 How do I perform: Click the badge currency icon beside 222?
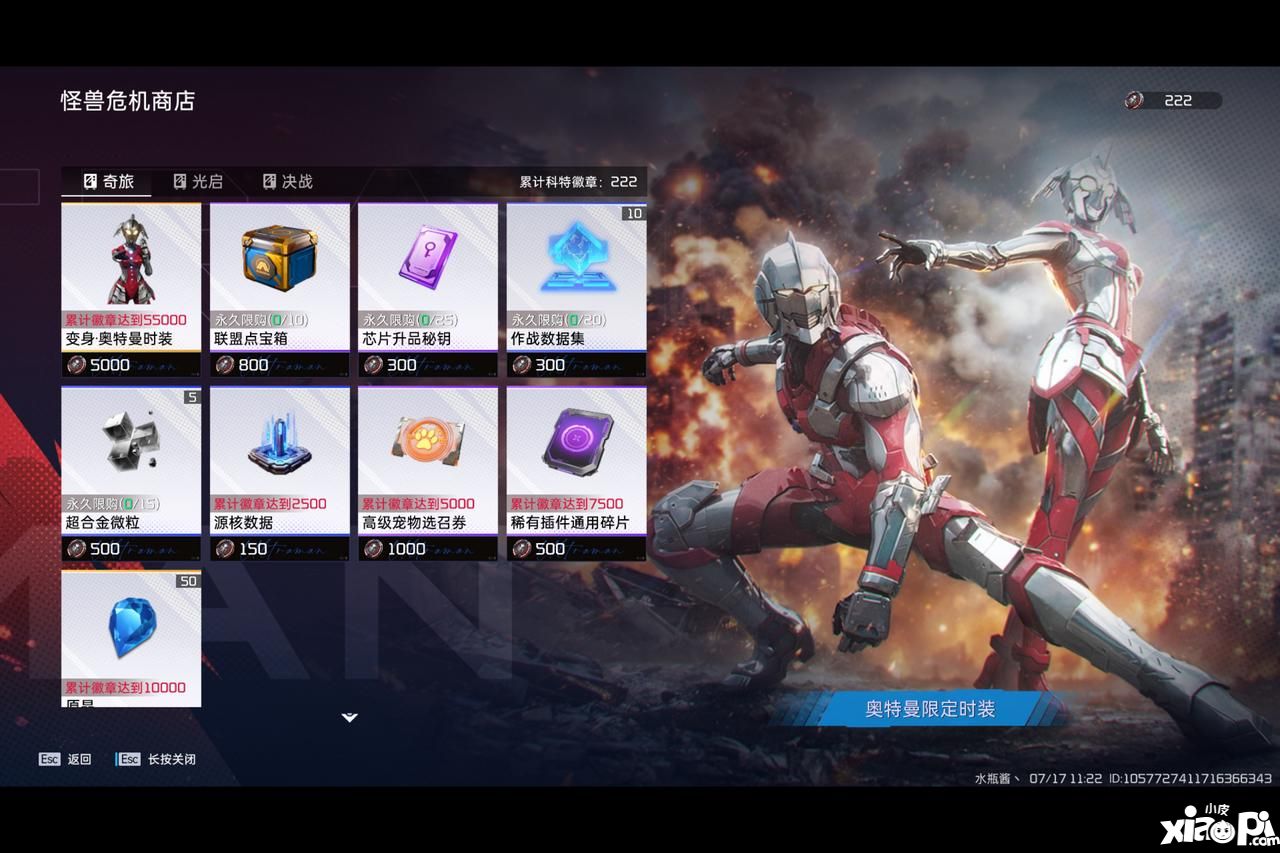1135,100
